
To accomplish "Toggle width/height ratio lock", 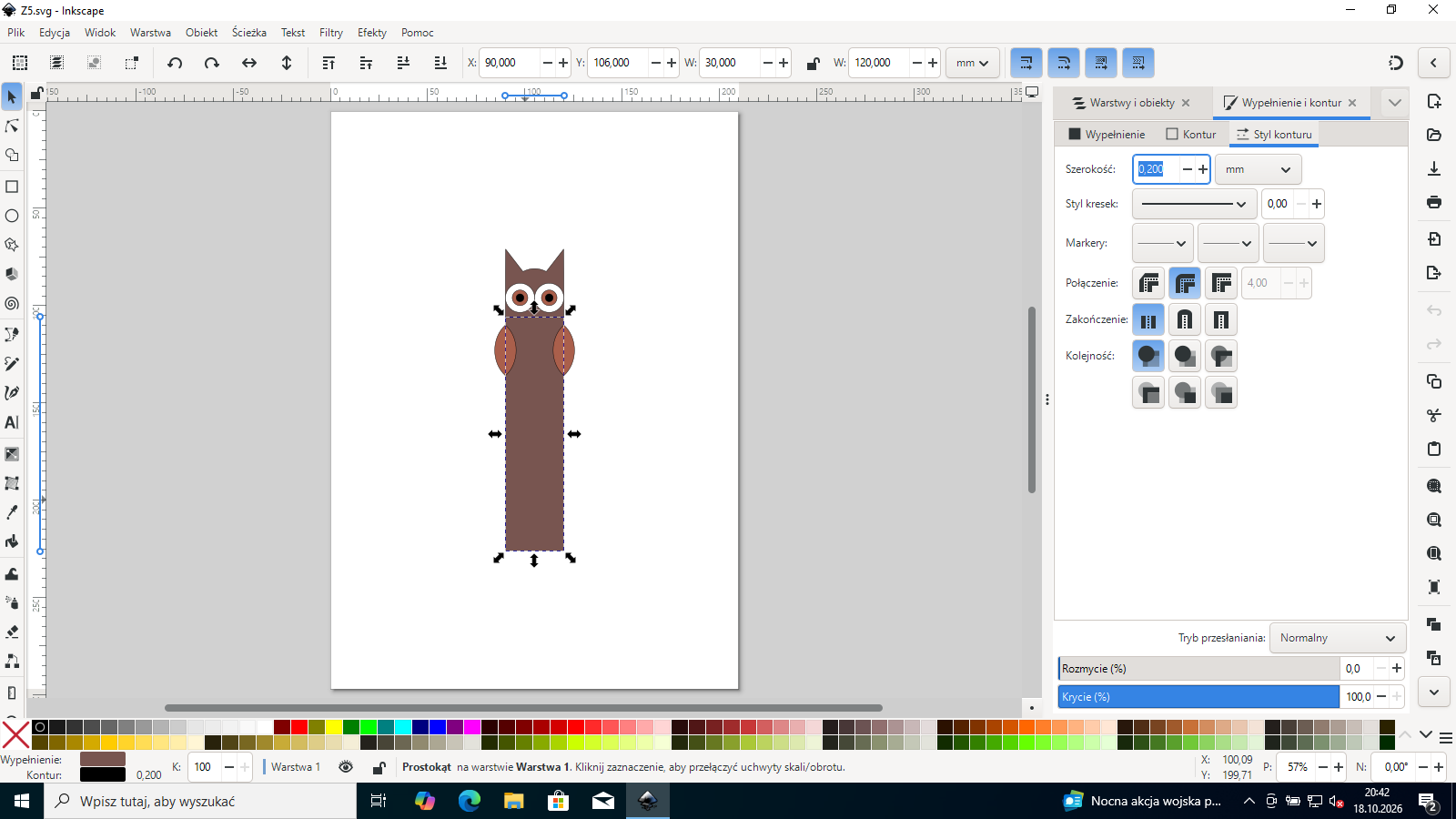I will click(813, 63).
